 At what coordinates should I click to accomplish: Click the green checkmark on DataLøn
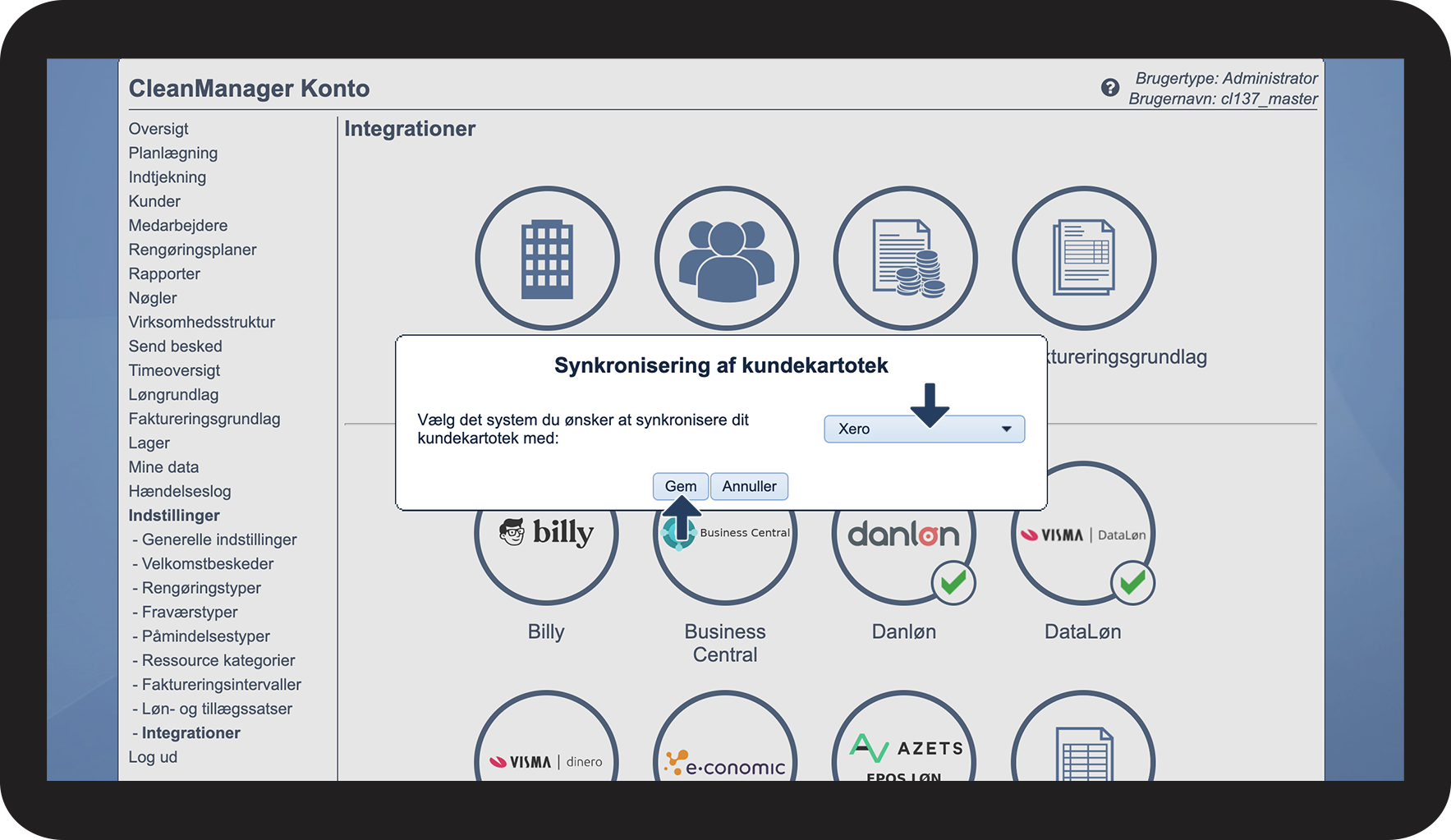point(1132,583)
